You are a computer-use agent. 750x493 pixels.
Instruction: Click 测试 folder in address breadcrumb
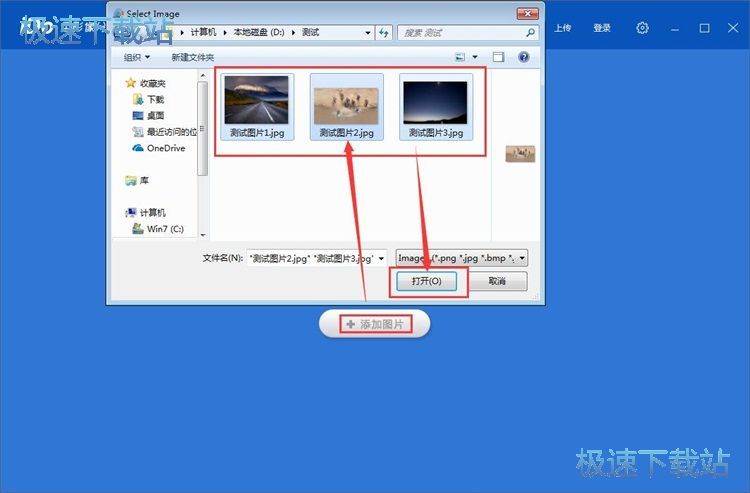pos(310,32)
